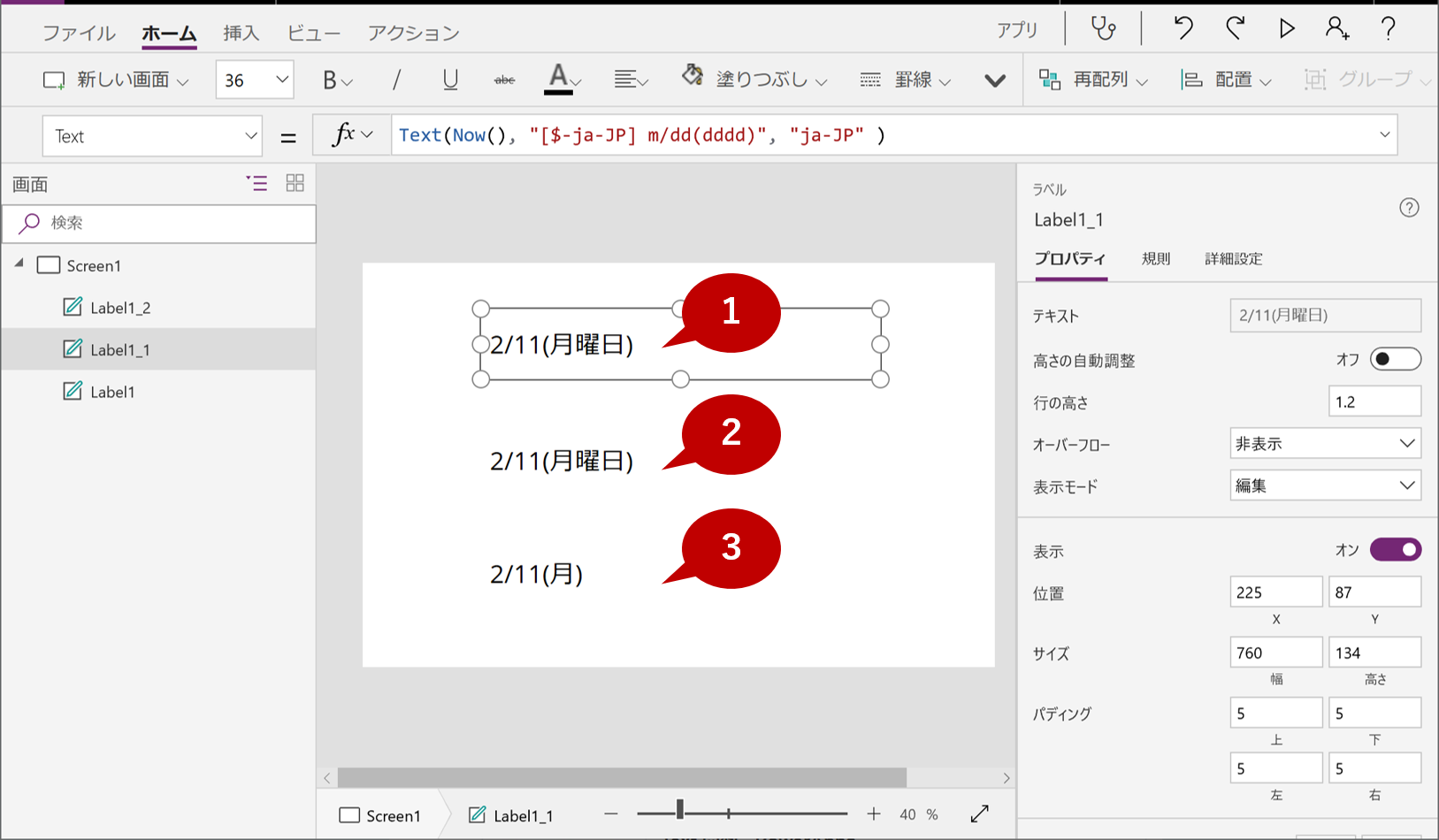Switch screens panel to grid view icon
Screen dimensions: 1439x840
(x=295, y=183)
